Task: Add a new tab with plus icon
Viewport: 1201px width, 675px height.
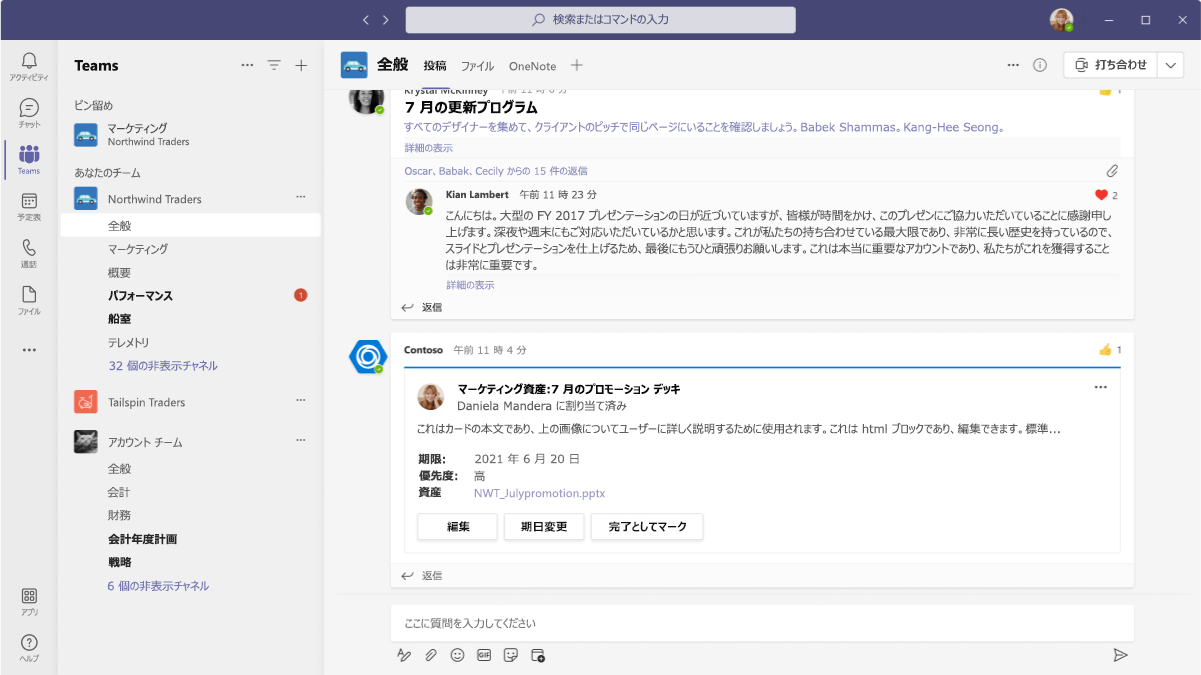Action: 576,66
